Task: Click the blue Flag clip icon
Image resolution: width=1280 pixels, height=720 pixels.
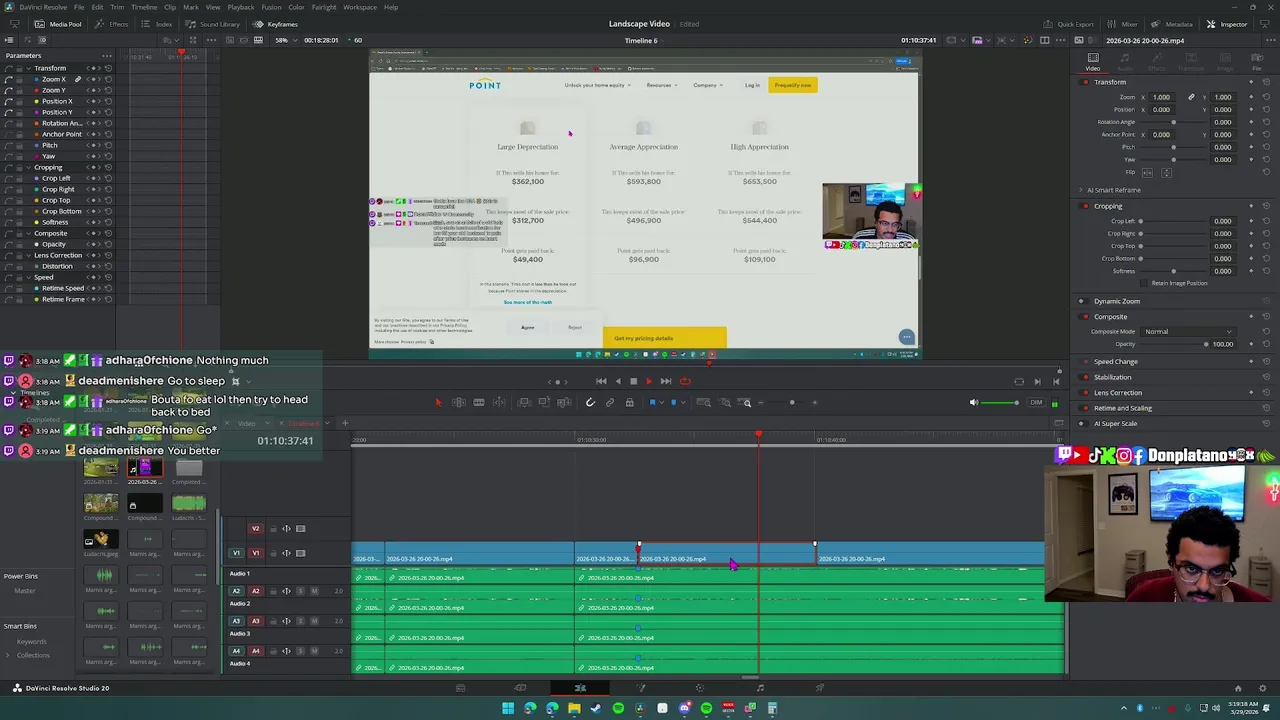Action: pyautogui.click(x=652, y=402)
